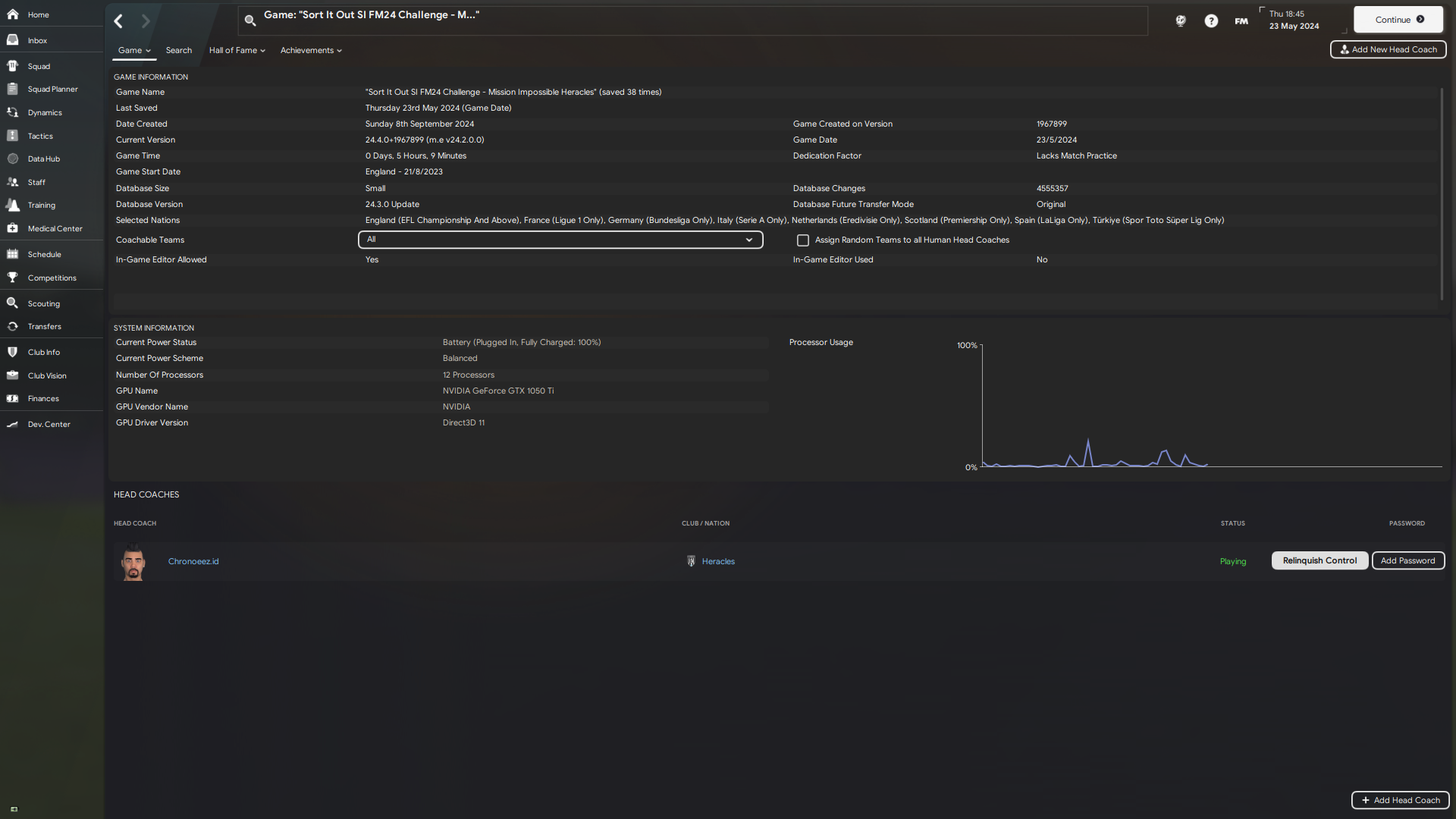This screenshot has width=1456, height=819.
Task: Open the Chronoeez.id head coach link
Action: pyautogui.click(x=193, y=561)
